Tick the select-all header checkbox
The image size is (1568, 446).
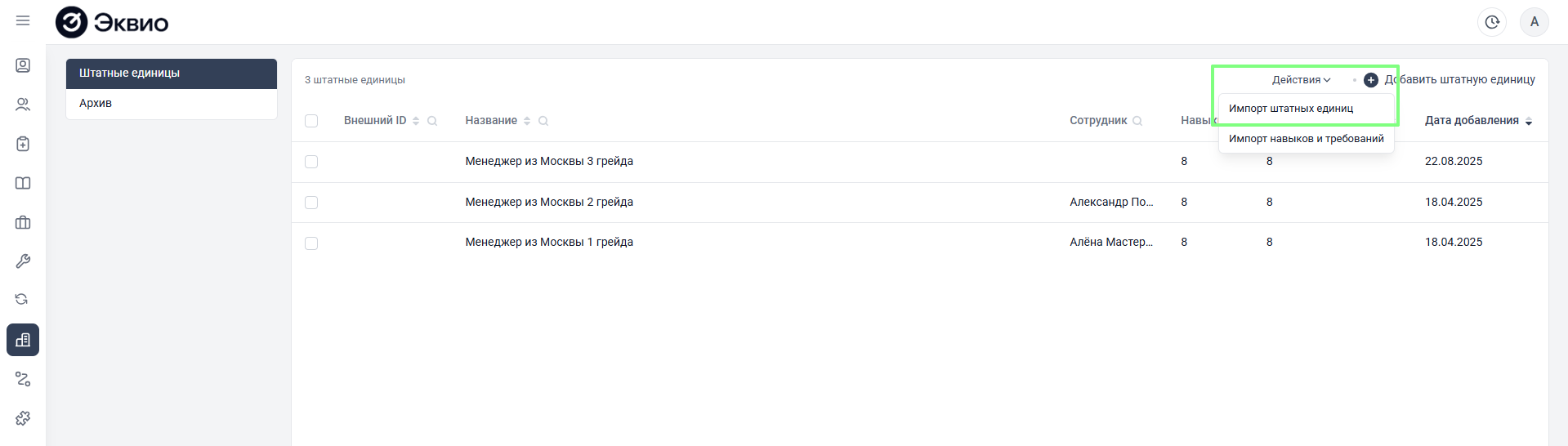[311, 121]
